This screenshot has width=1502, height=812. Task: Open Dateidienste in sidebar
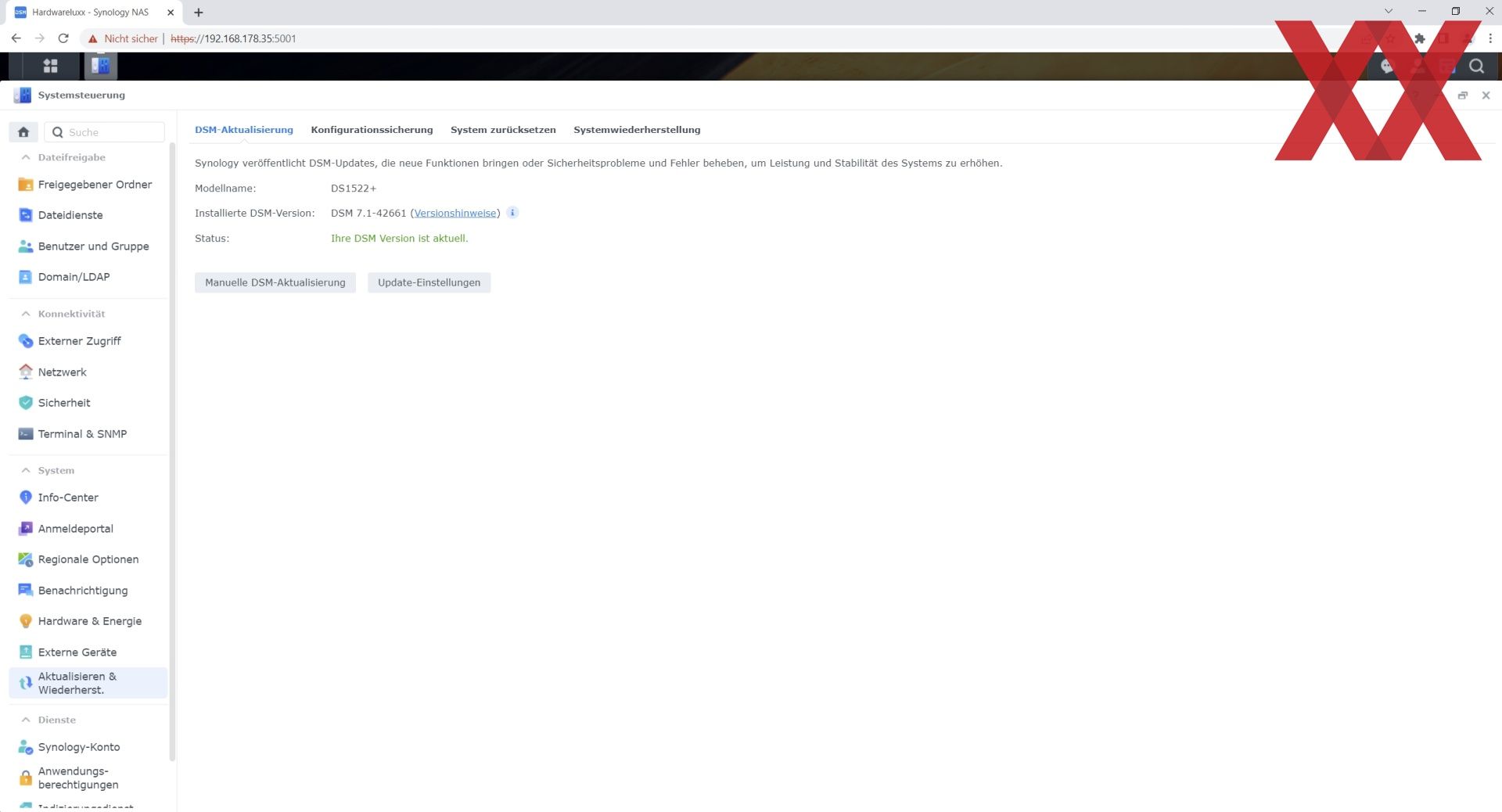88,215
